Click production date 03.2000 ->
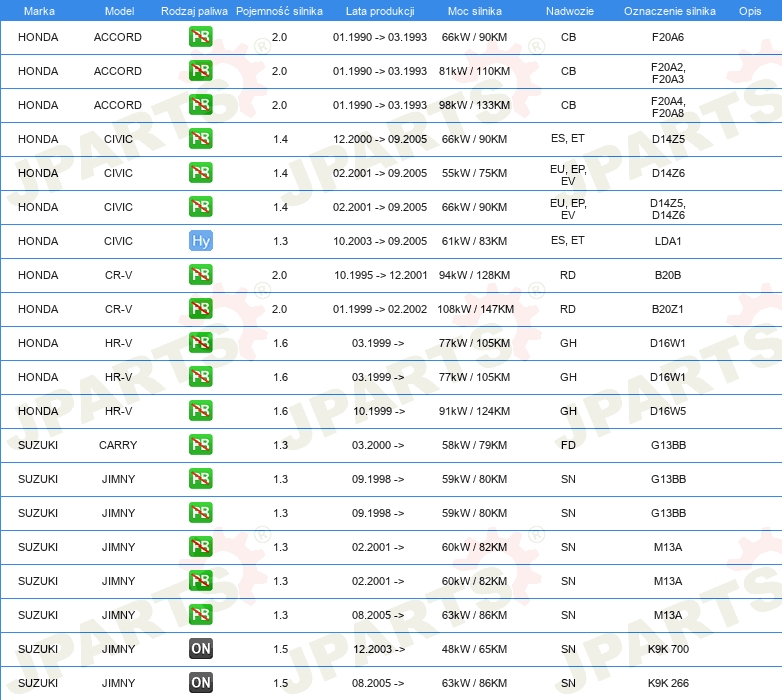Viewport: 782px width, 700px height. tap(378, 445)
